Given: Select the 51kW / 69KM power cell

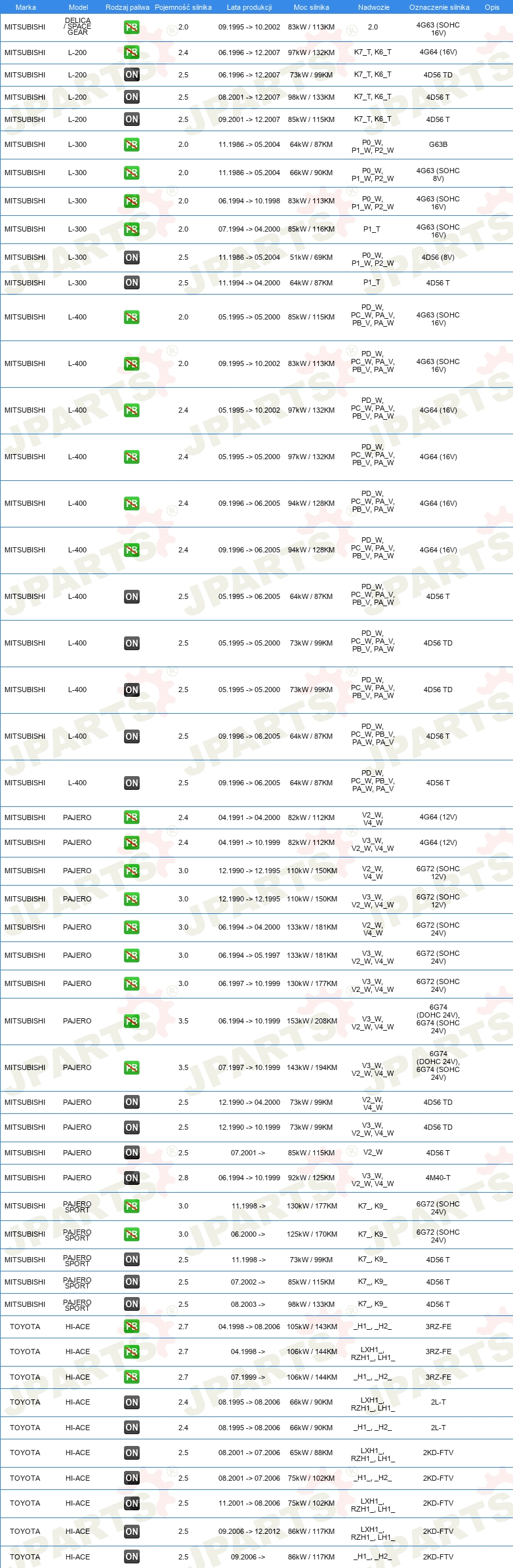Looking at the screenshot, I should [312, 257].
